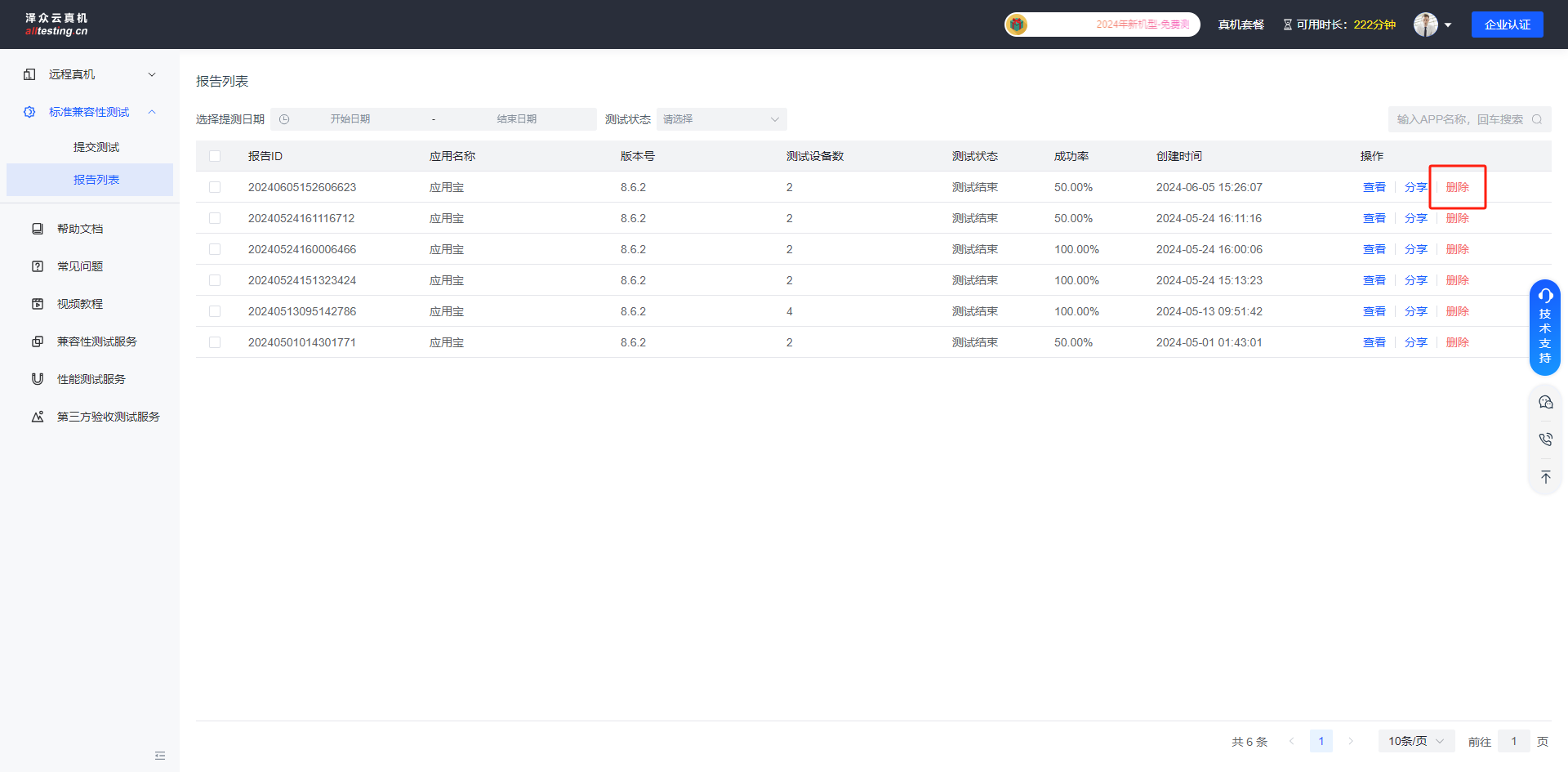Open 帮助文档 from the sidebar
The height and width of the screenshot is (772, 1568).
(x=80, y=229)
